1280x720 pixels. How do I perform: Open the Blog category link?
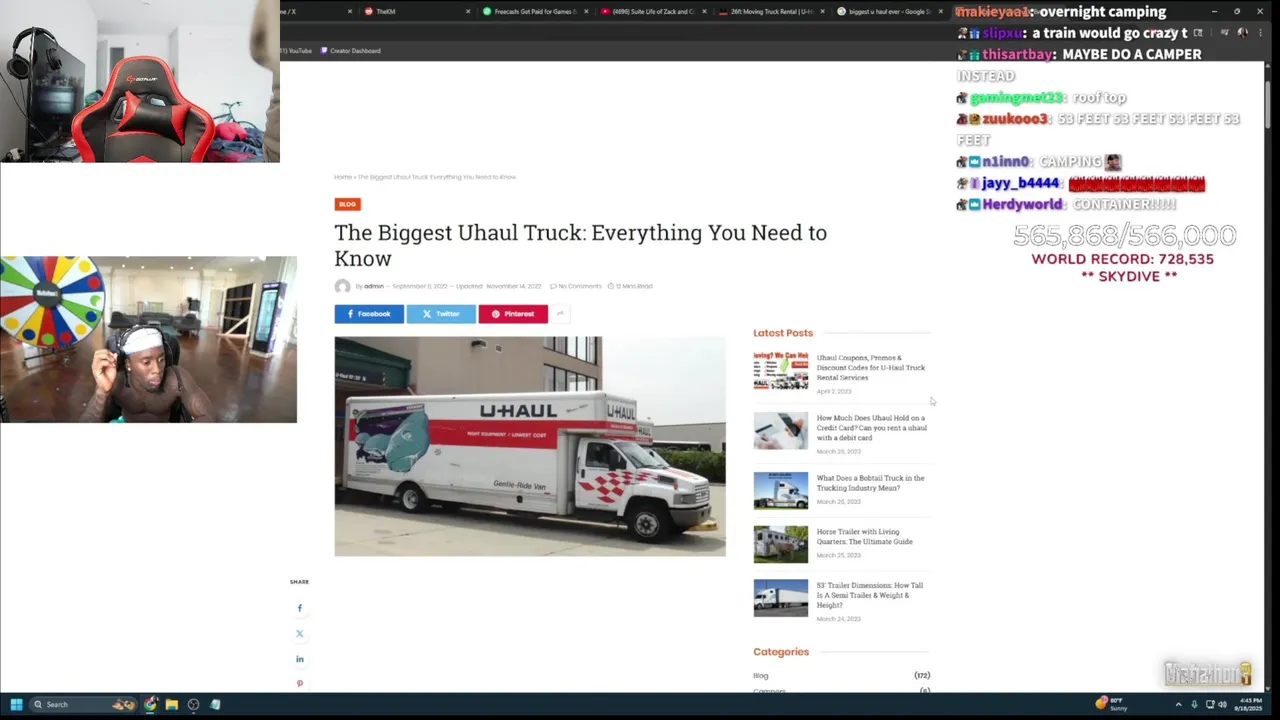761,676
